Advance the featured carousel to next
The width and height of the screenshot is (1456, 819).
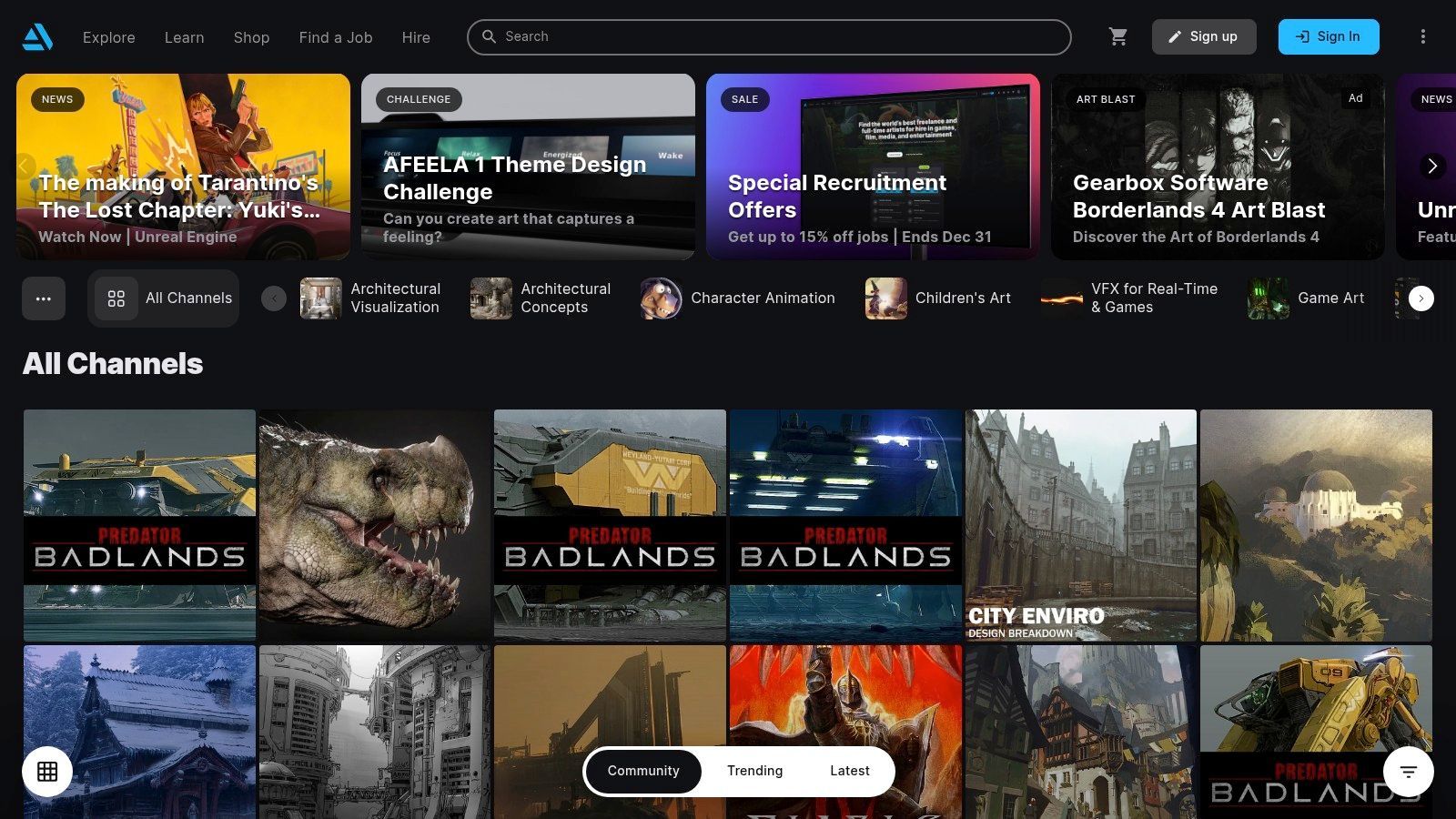(x=1431, y=166)
